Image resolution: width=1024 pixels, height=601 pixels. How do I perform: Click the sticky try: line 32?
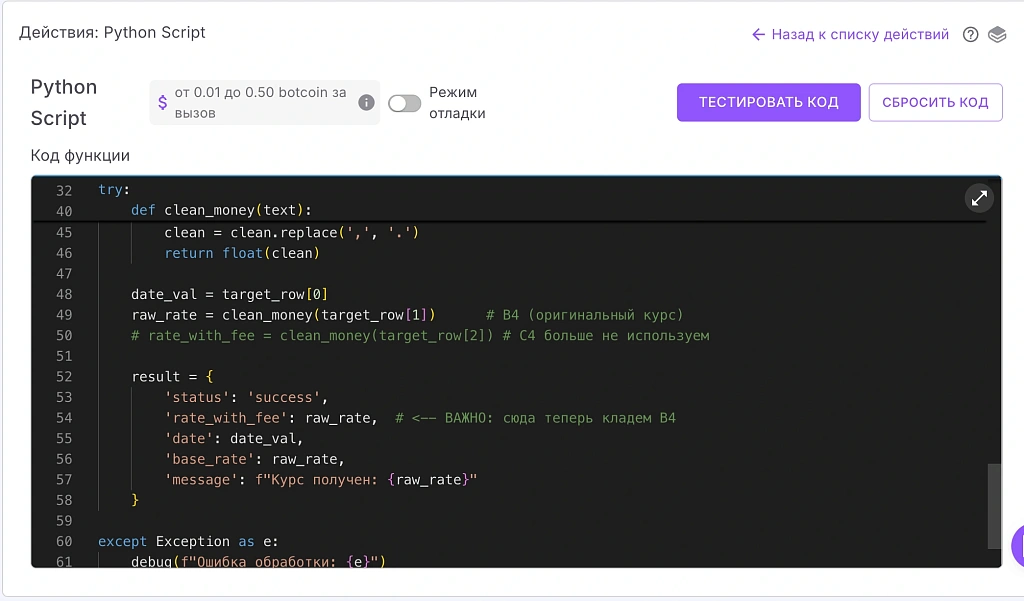tap(114, 189)
